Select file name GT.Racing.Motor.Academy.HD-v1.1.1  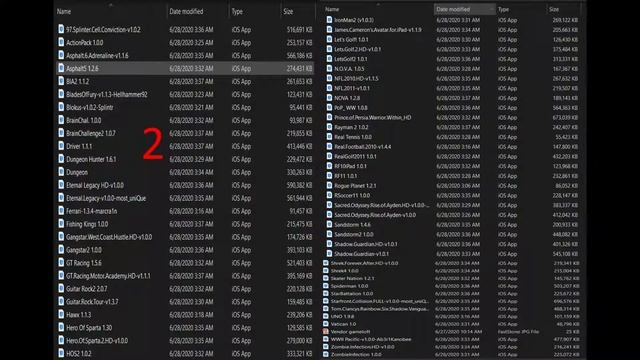tap(108, 276)
